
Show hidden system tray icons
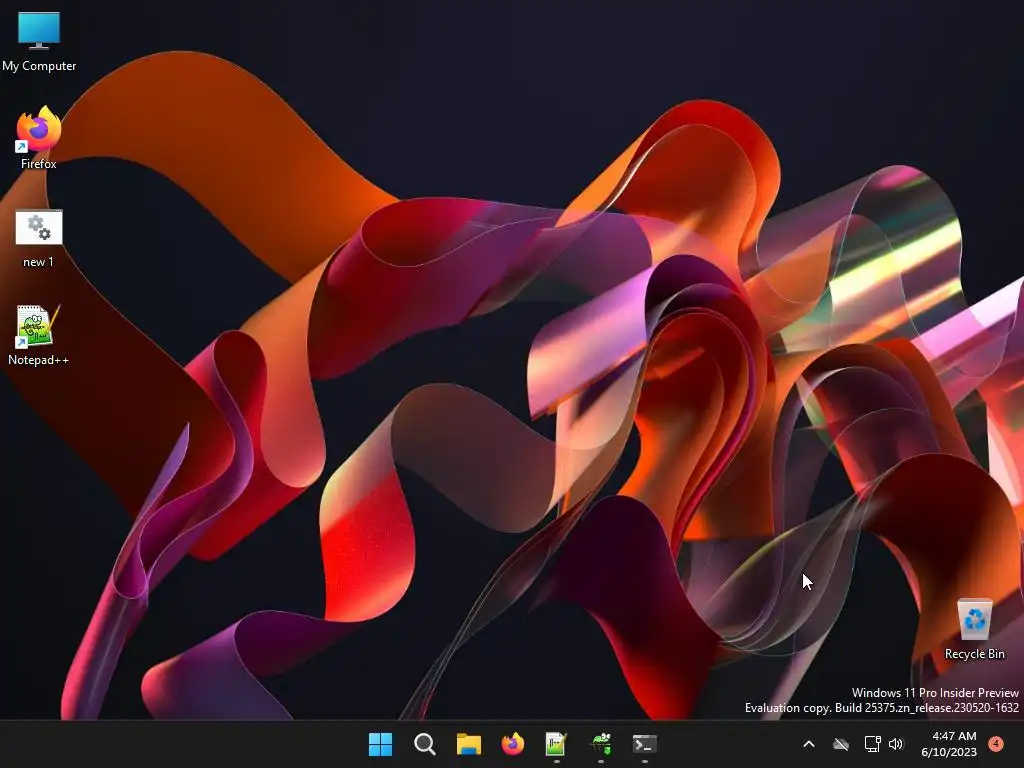click(x=808, y=744)
